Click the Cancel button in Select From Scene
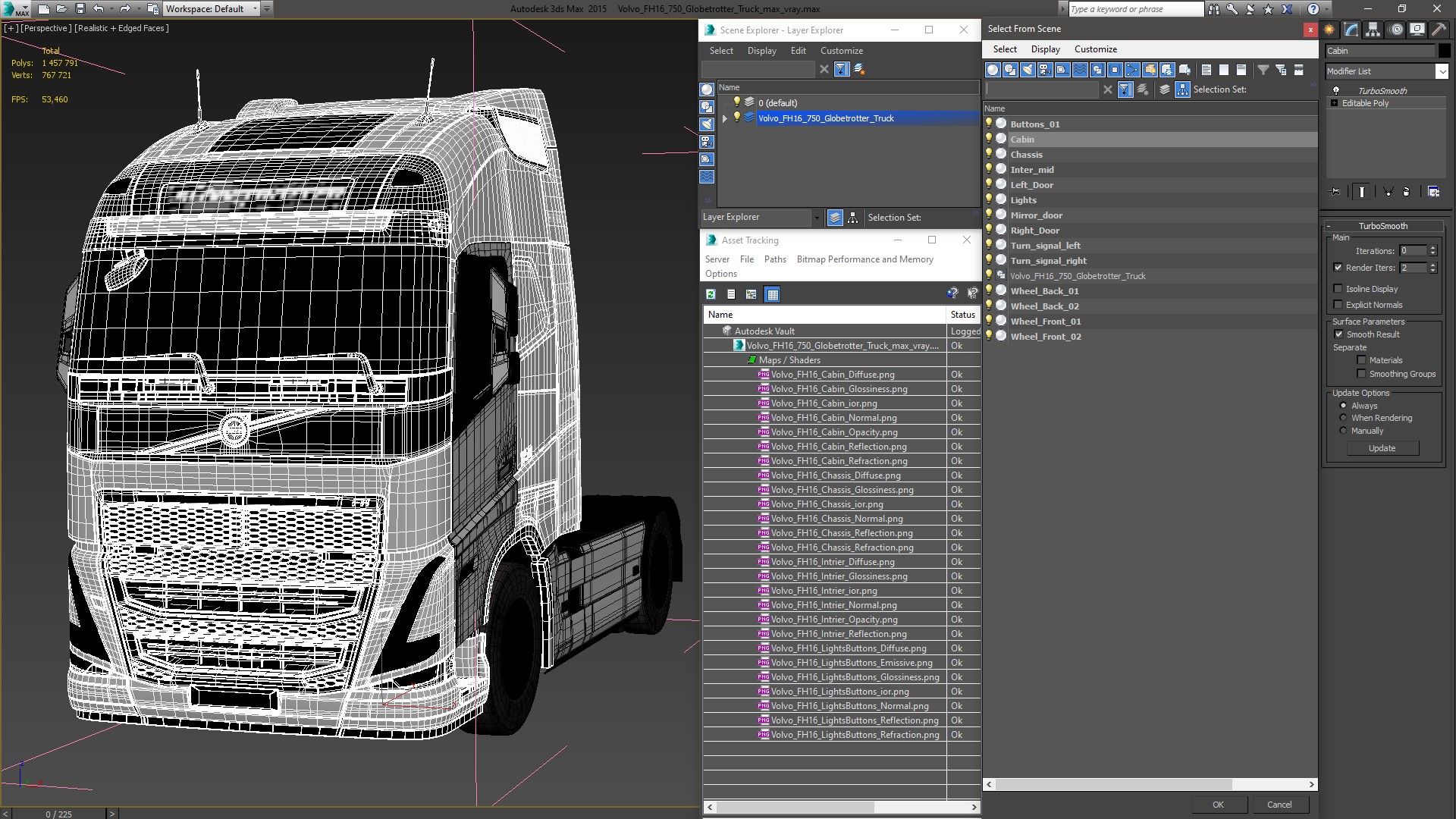Viewport: 1456px width, 819px height. click(1279, 805)
